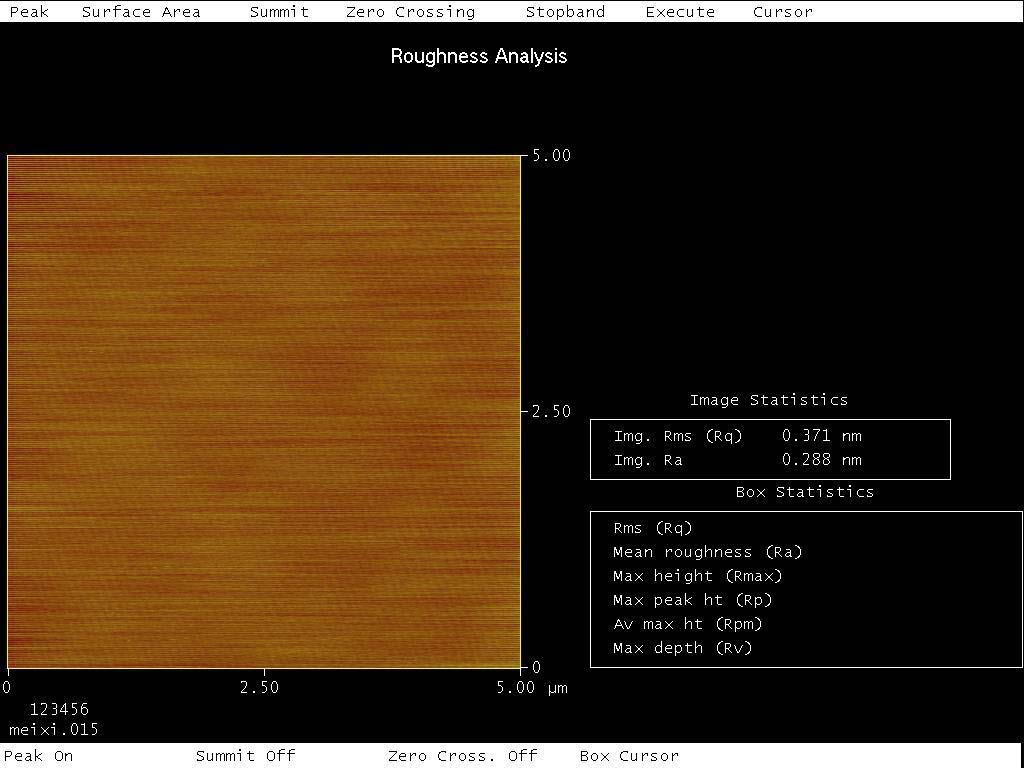The height and width of the screenshot is (768, 1024).
Task: Click Mean roughness (Ra) in Box Statistics
Action: [x=707, y=552]
